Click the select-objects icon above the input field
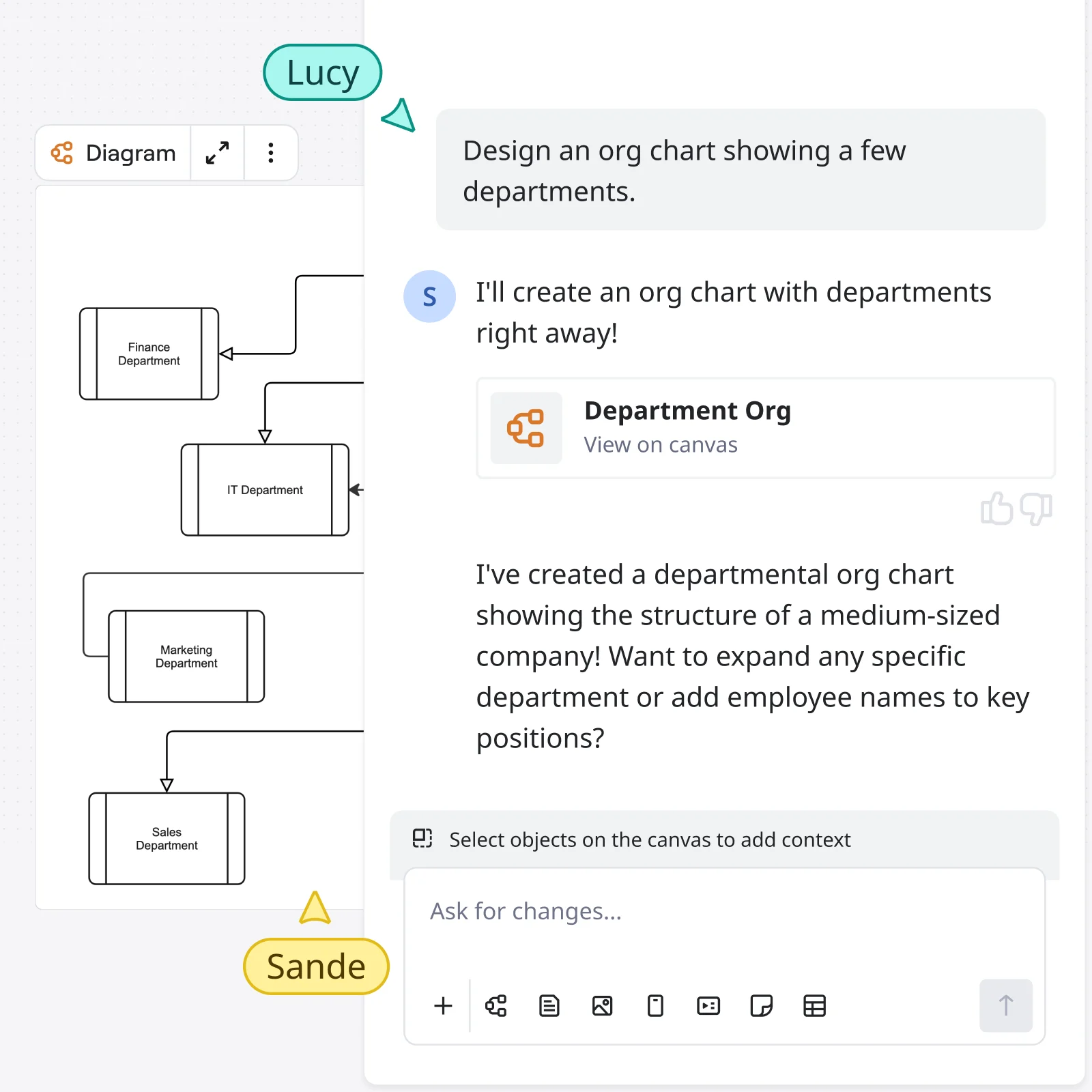This screenshot has height=1092, width=1092. [423, 839]
